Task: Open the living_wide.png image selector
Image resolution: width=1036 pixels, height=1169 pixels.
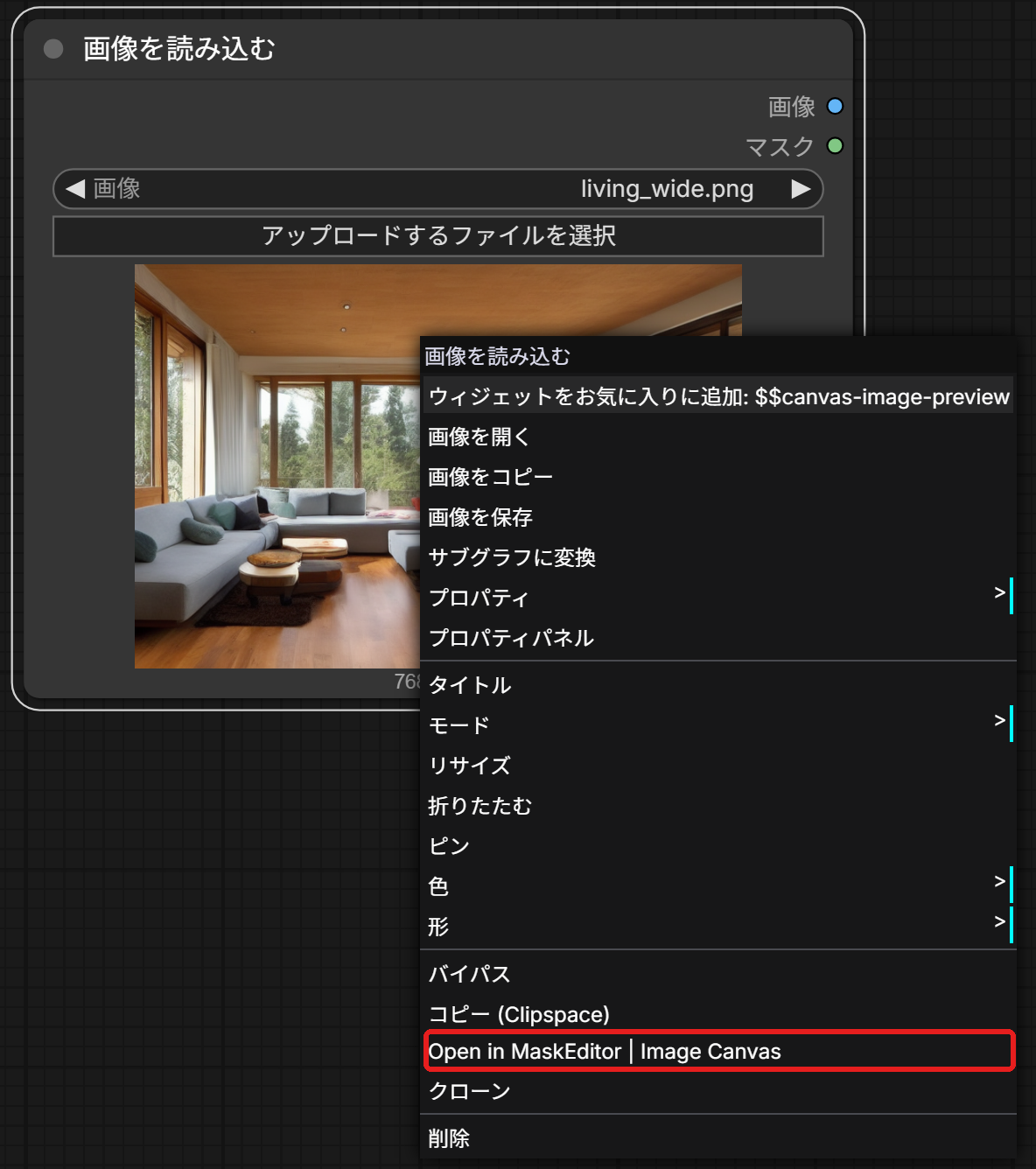Action: coord(438,189)
